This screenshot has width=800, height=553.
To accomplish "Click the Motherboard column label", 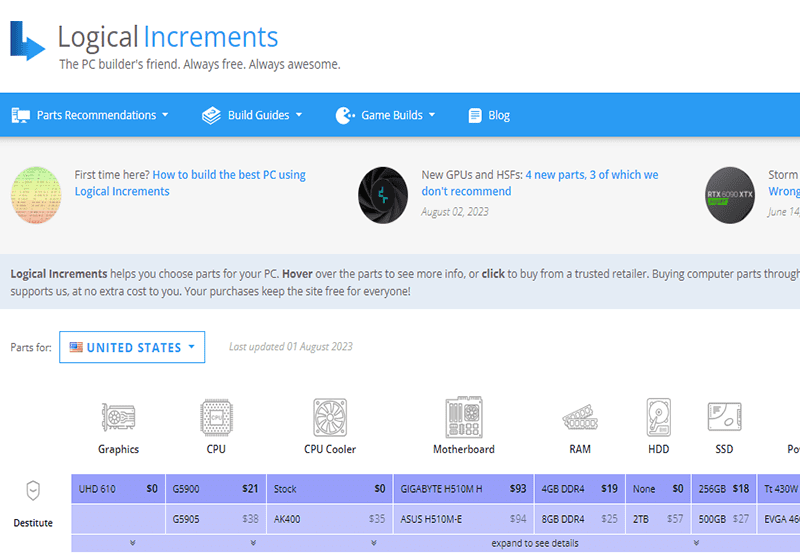I will 464,449.
